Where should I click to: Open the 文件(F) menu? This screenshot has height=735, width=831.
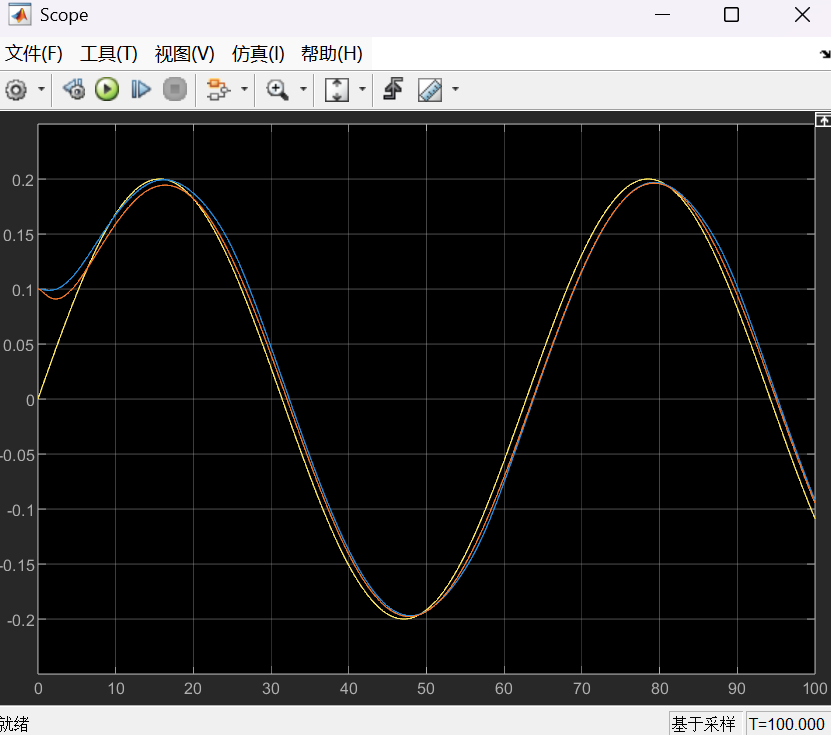[x=34, y=54]
